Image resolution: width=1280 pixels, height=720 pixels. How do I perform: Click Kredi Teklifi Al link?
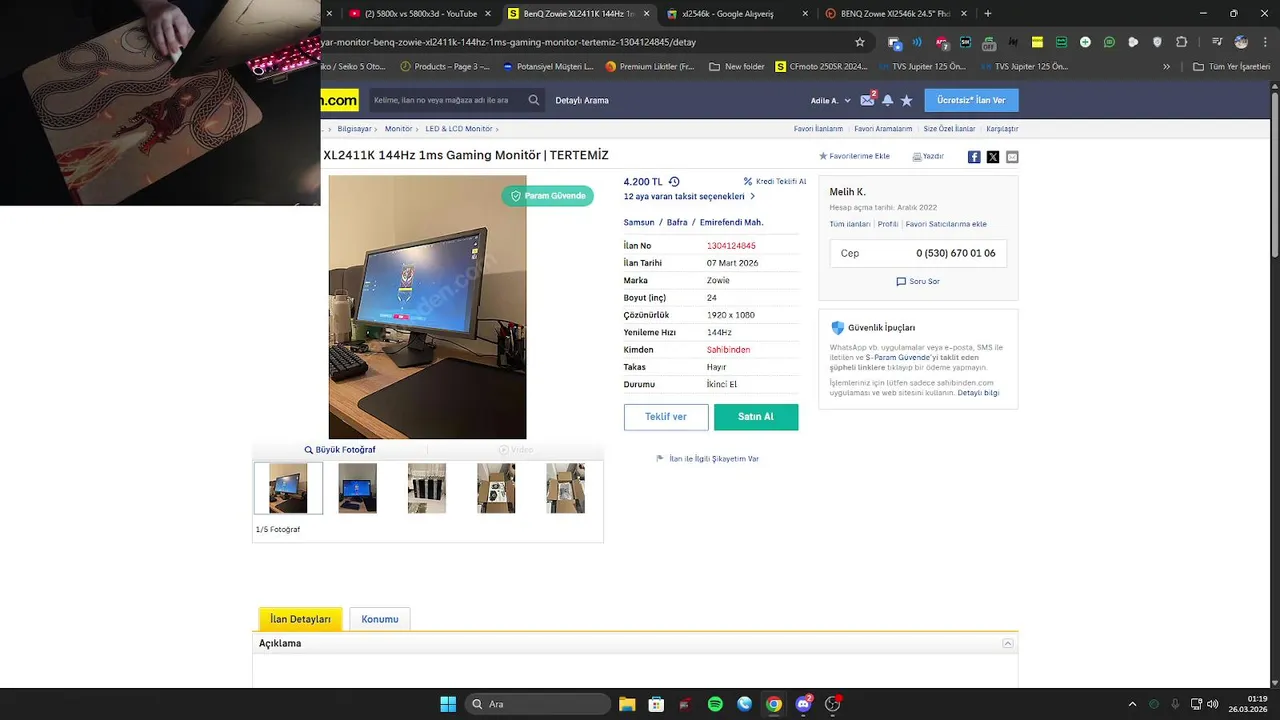[775, 182]
